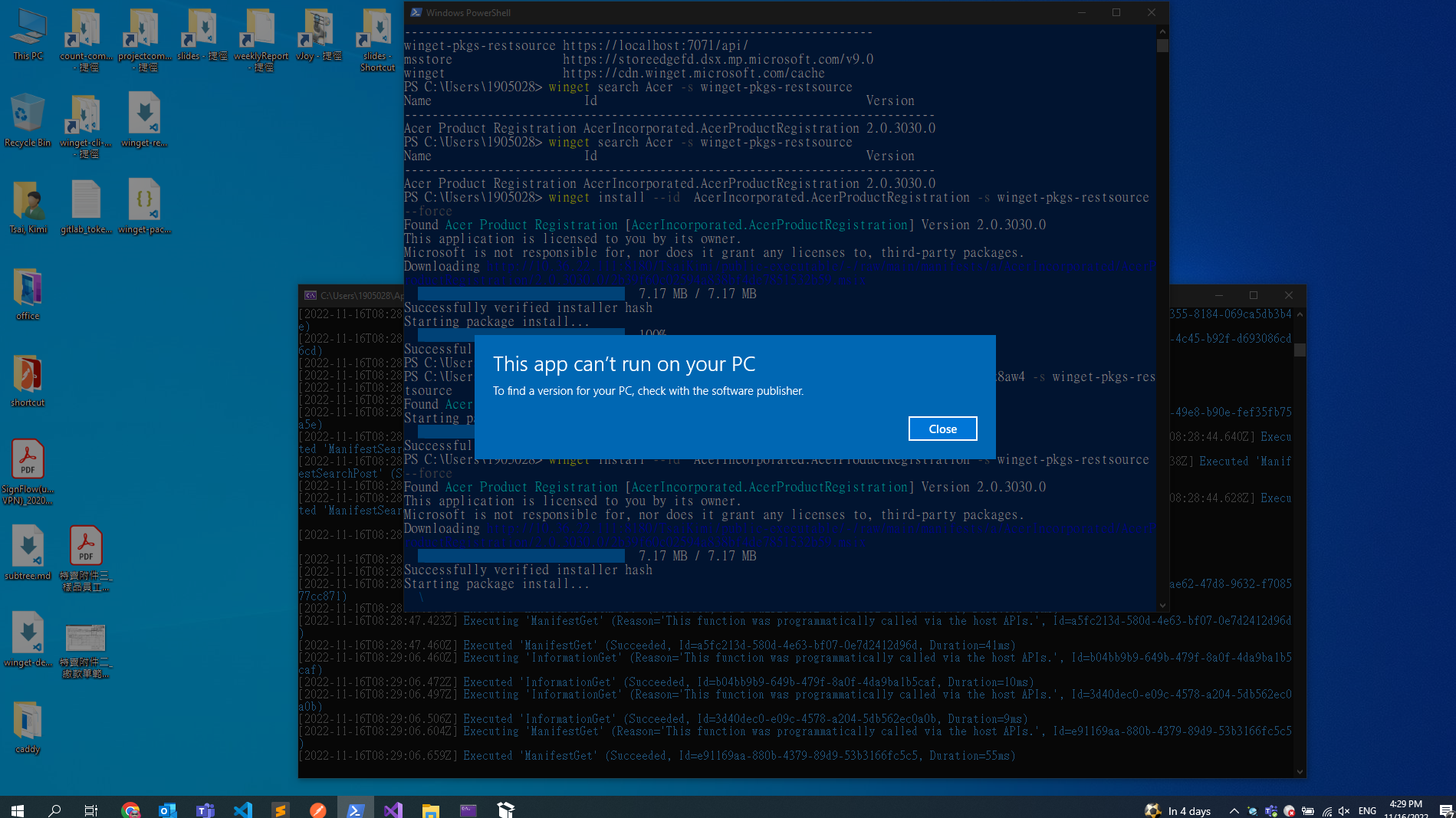This screenshot has width=1456, height=818.
Task: Click the PowerShell vertical scrollbar thumb
Action: coord(1162,45)
